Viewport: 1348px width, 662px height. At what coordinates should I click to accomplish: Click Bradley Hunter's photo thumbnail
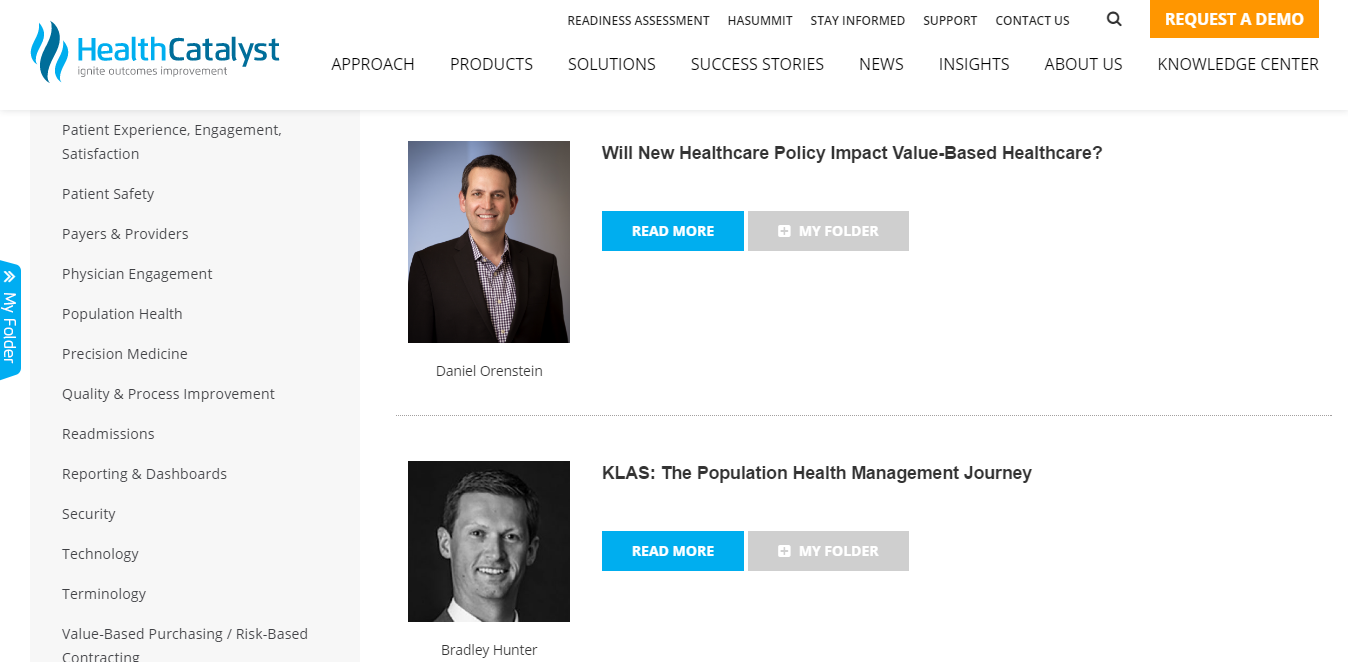click(x=489, y=541)
